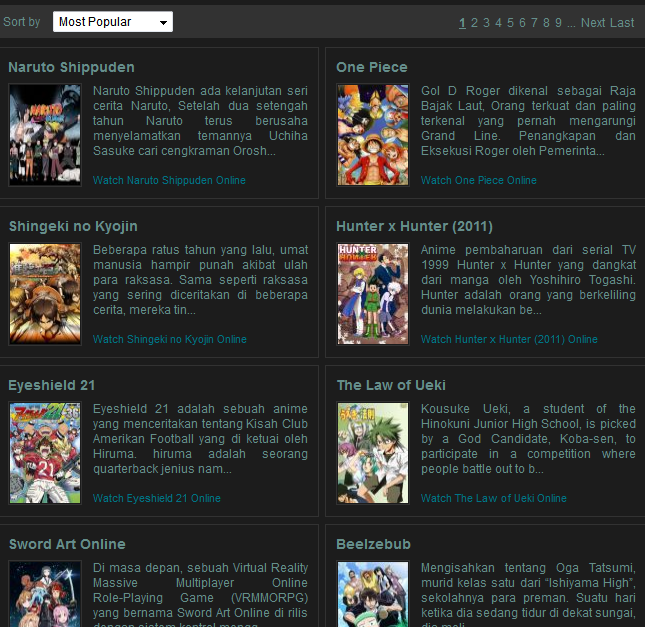Follow Watch Hunter x Hunter (2011) Online link
The image size is (645, 627).
tap(509, 339)
